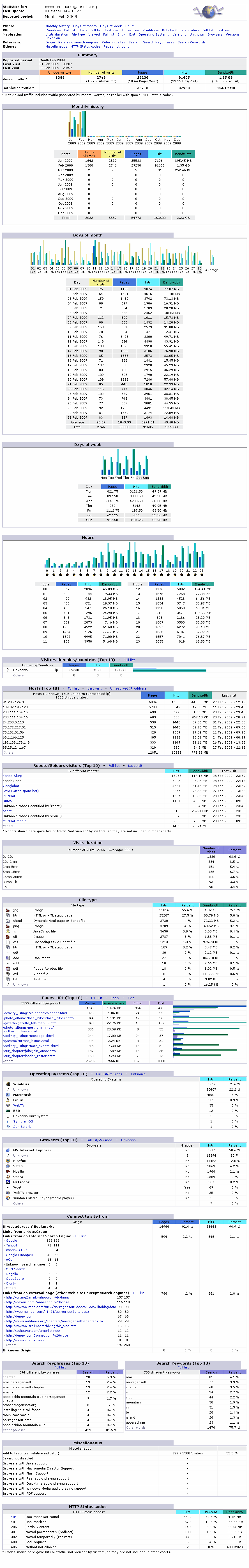Open Yahoo Slurp robot link
249x1568 pixels.
12,776
